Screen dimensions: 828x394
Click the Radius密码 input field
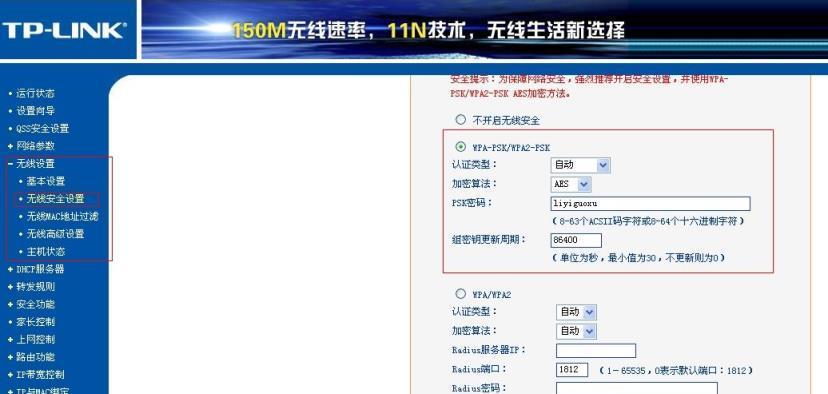click(637, 389)
